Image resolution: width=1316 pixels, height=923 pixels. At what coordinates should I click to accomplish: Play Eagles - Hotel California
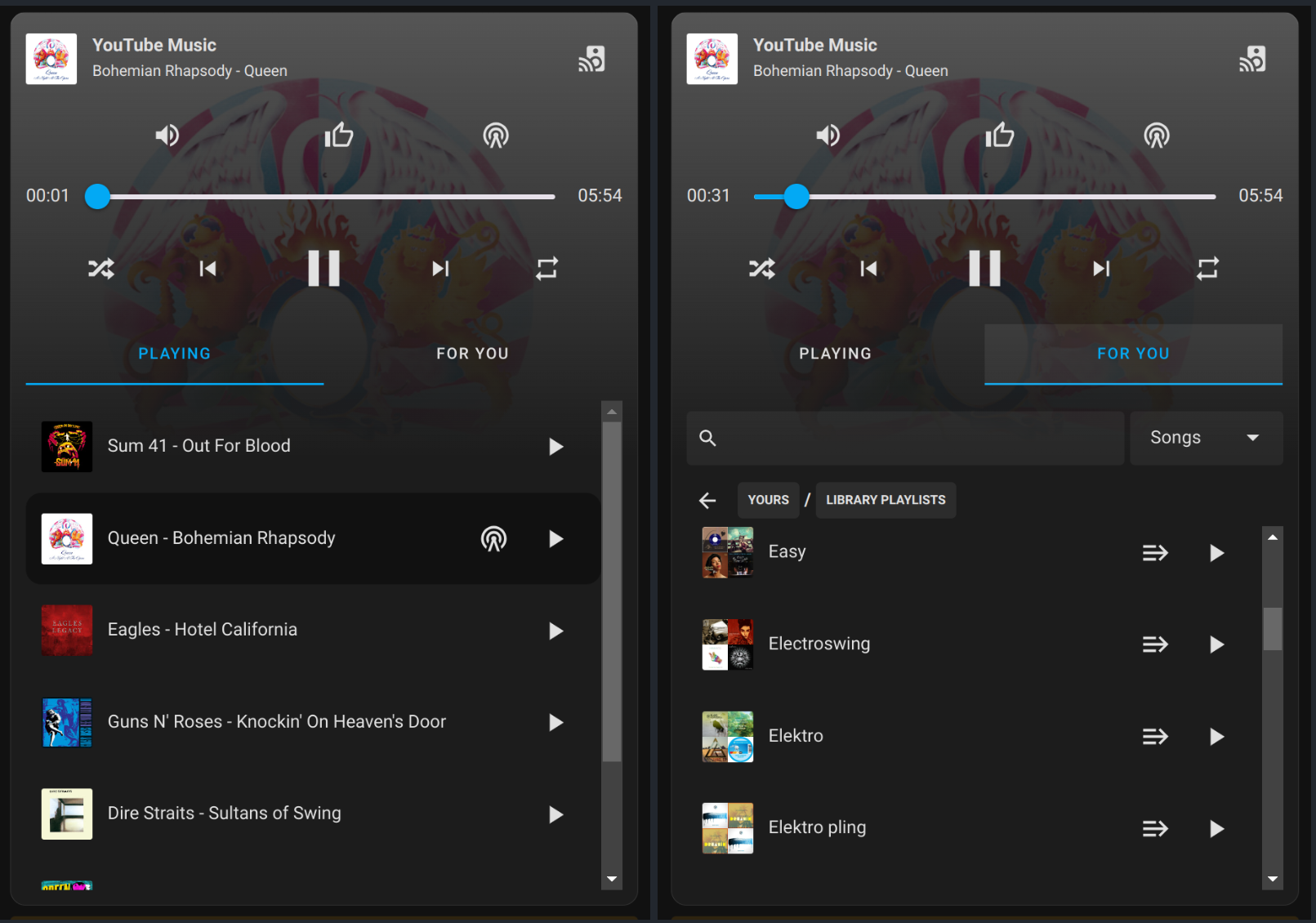(556, 631)
